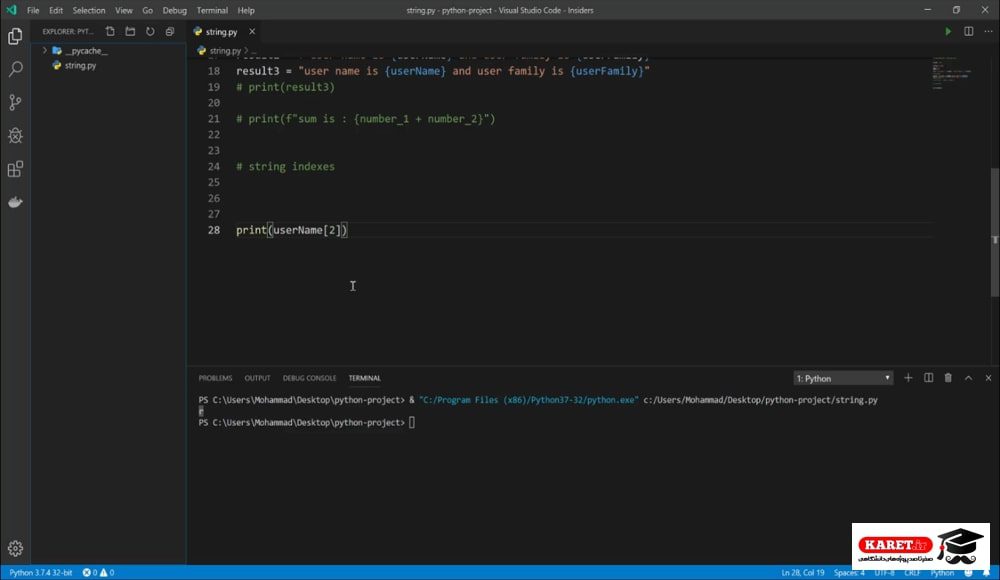This screenshot has height=580, width=1000.
Task: Click the feedback smiley in status bar
Action: [x=968, y=572]
